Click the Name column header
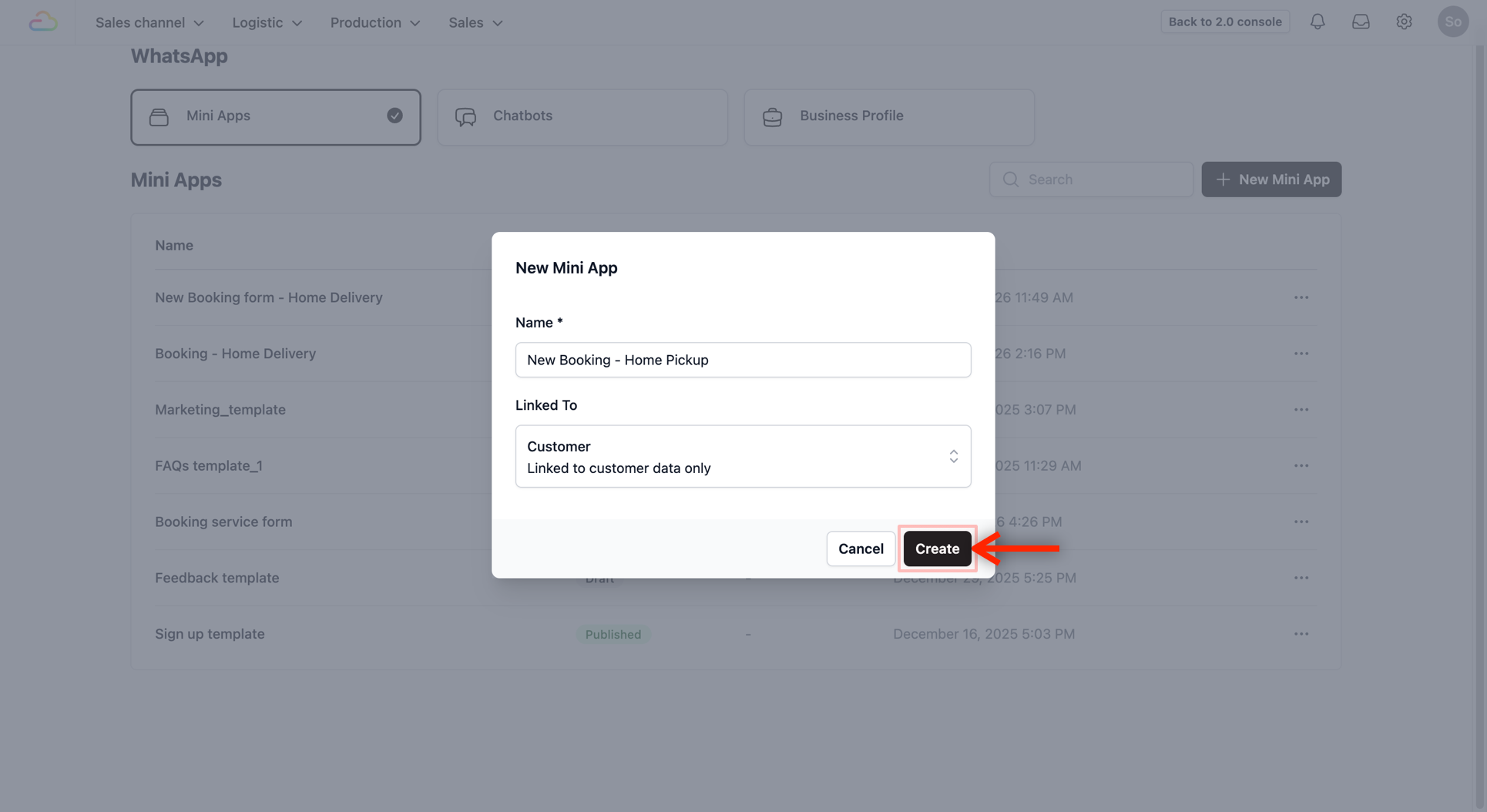1487x812 pixels. pyautogui.click(x=174, y=245)
